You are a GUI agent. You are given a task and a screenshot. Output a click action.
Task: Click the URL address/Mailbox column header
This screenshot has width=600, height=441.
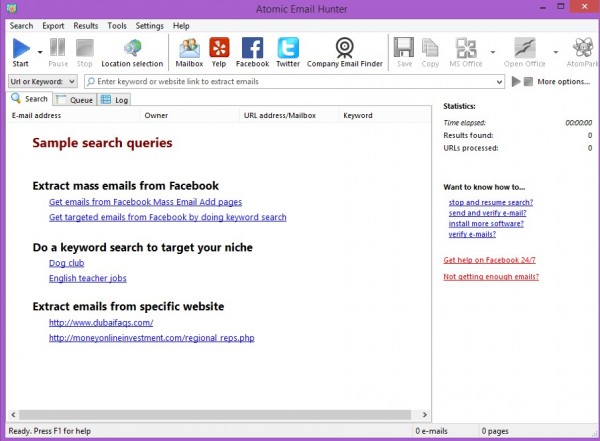[289, 116]
